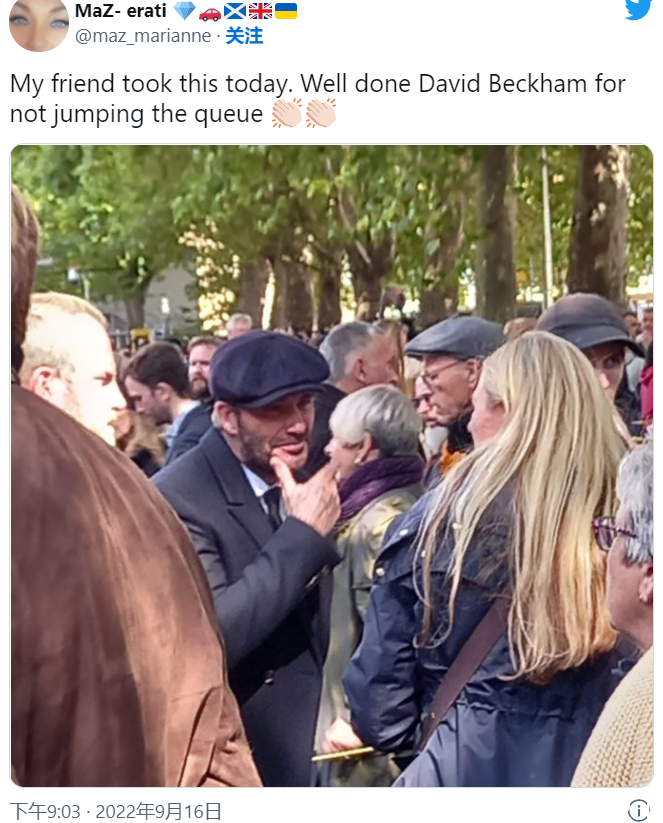The width and height of the screenshot is (663, 823).
Task: Follow the account via 关注 link
Action: pyautogui.click(x=244, y=36)
